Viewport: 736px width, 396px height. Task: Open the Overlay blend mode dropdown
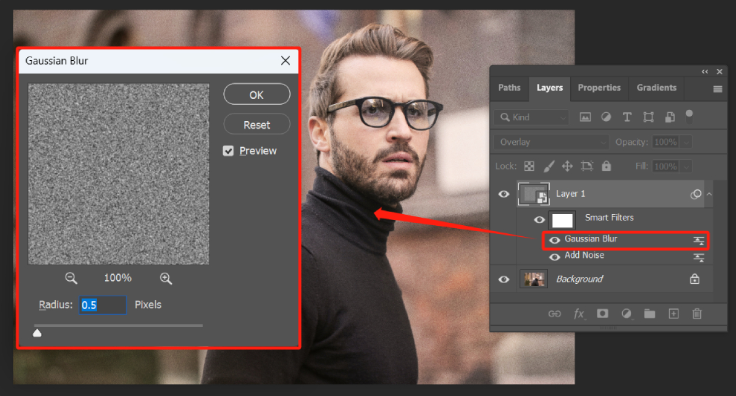click(x=551, y=142)
